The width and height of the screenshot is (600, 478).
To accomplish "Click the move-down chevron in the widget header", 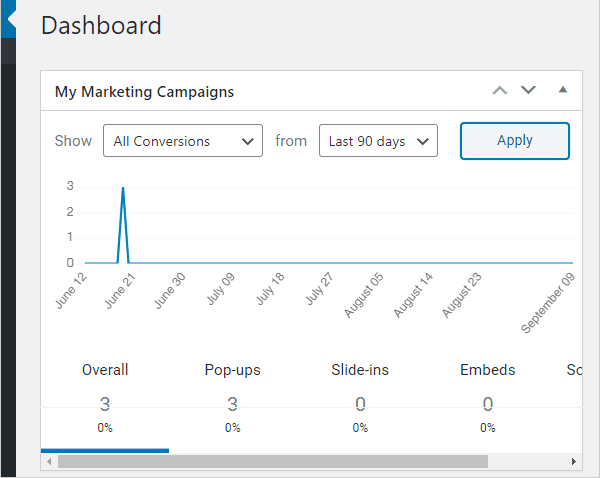I will pos(529,91).
